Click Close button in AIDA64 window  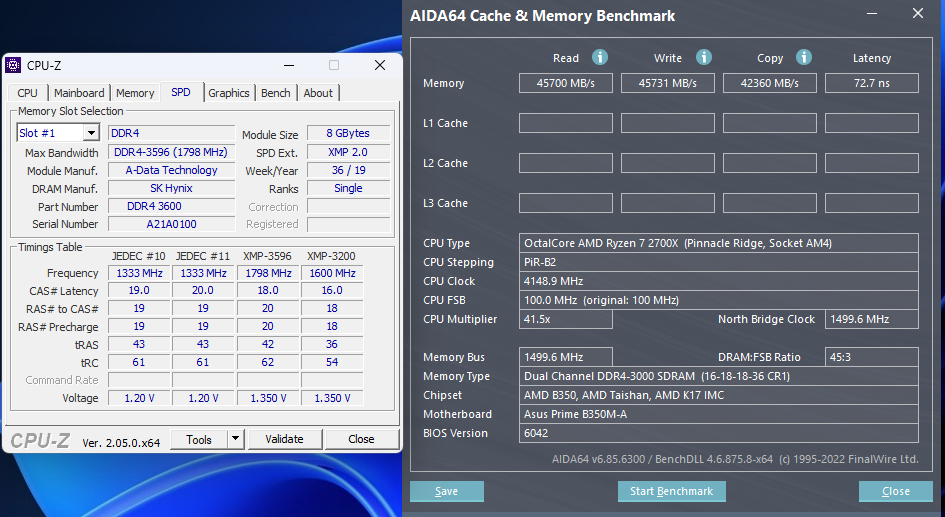[x=896, y=491]
